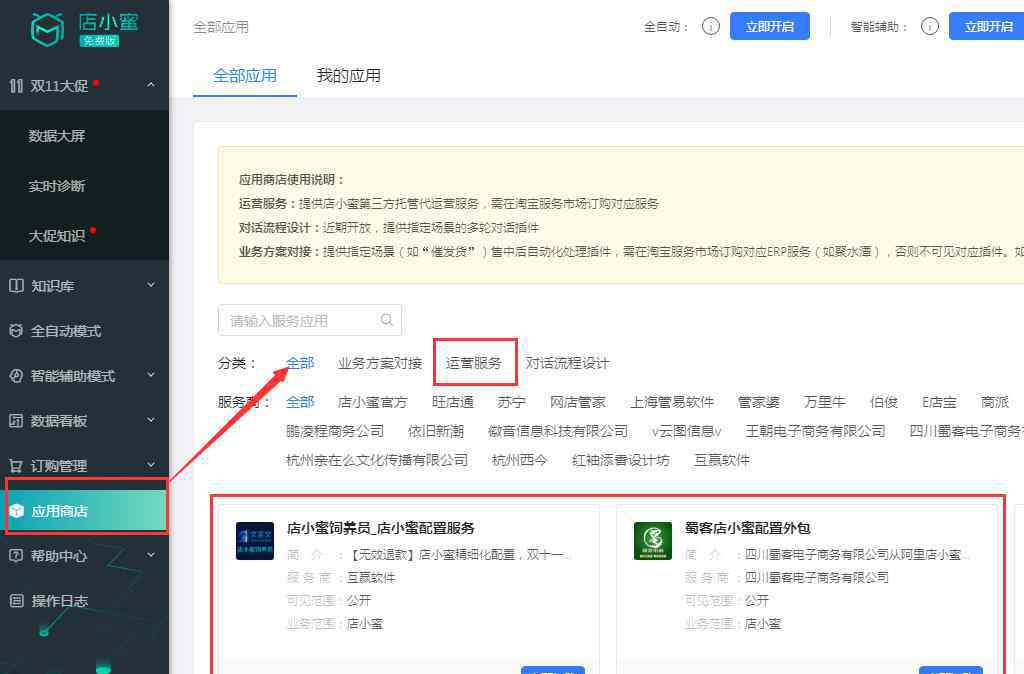Click the 全部应用 breadcrumb text at top
This screenshot has width=1024, height=674.
(x=221, y=27)
